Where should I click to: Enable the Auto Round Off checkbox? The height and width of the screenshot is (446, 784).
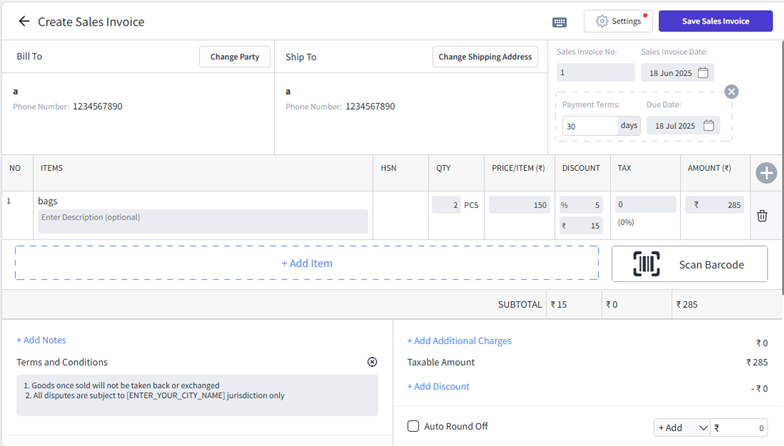click(413, 426)
